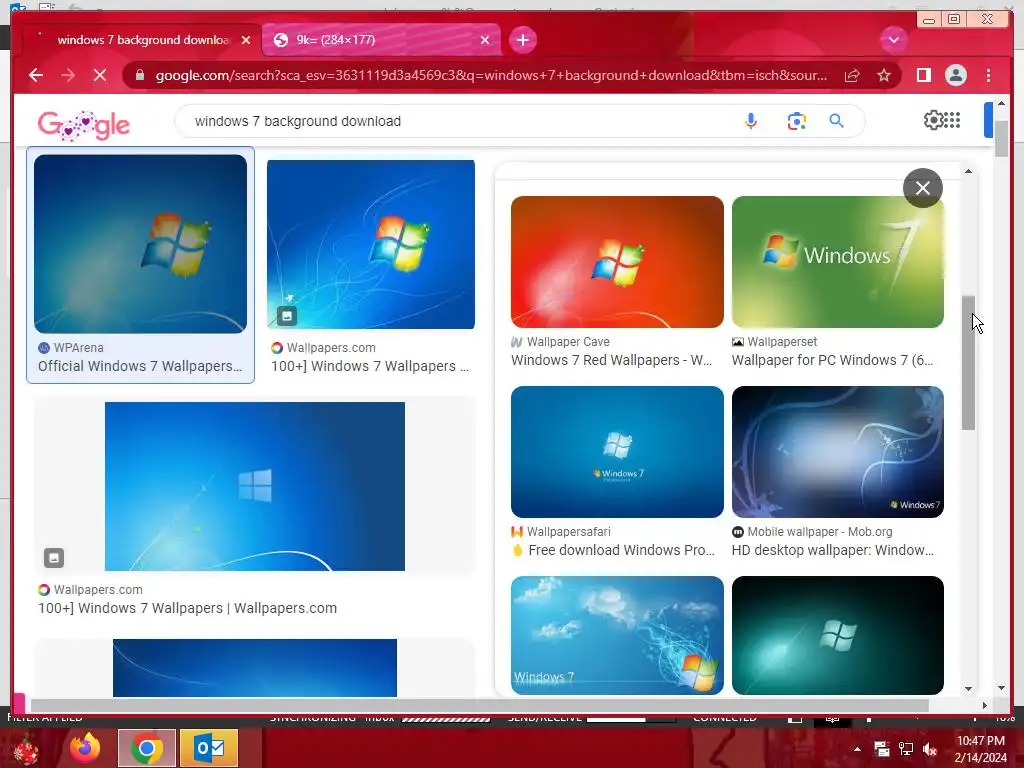Open Firefox from the taskbar
The width and height of the screenshot is (1024, 768).
[85, 748]
